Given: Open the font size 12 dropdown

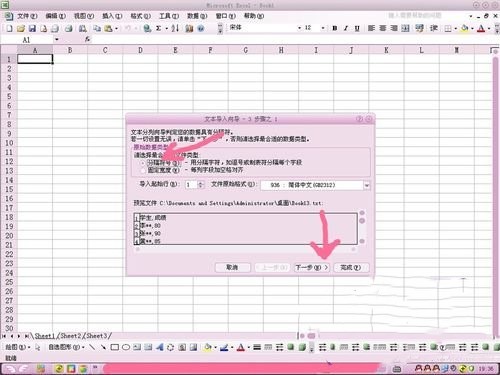Looking at the screenshot, I should [x=323, y=28].
